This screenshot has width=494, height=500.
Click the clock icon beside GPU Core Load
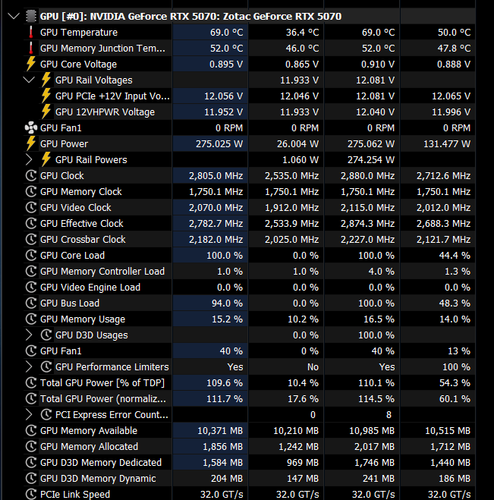31,255
